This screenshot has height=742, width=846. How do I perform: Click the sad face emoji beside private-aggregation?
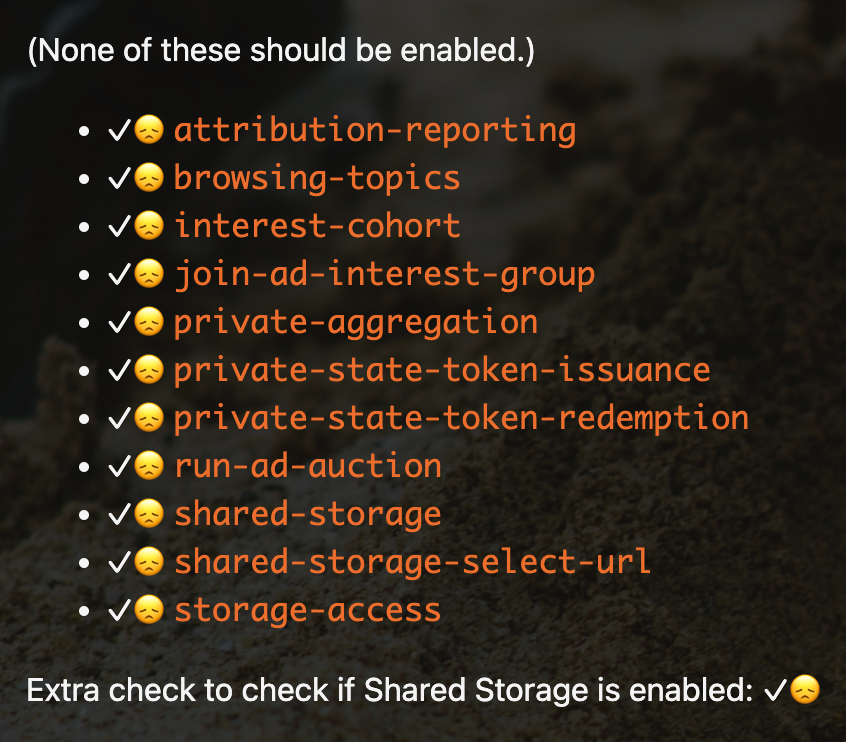[148, 322]
